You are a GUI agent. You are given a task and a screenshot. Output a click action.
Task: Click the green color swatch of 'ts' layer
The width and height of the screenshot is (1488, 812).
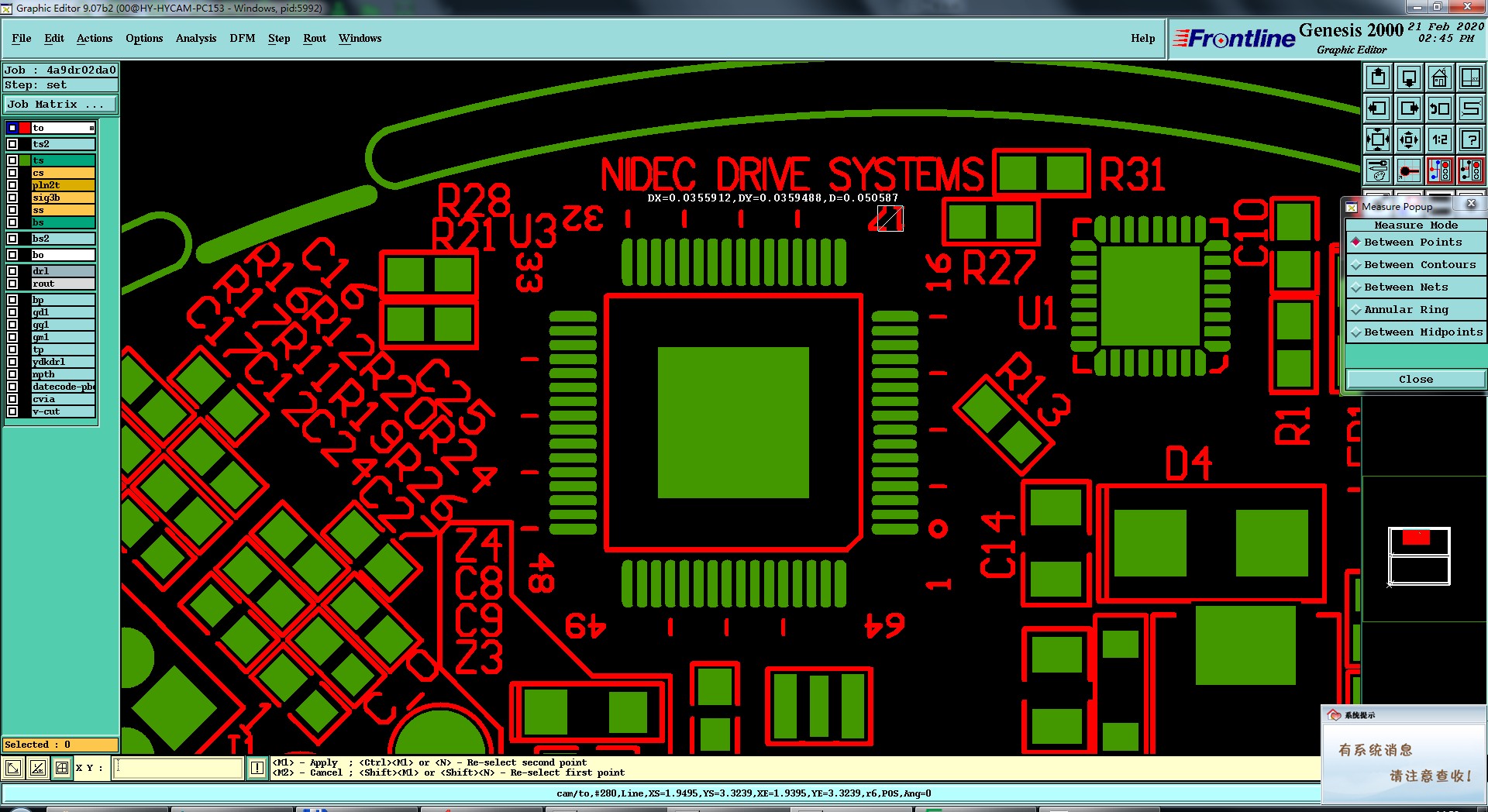tap(26, 160)
